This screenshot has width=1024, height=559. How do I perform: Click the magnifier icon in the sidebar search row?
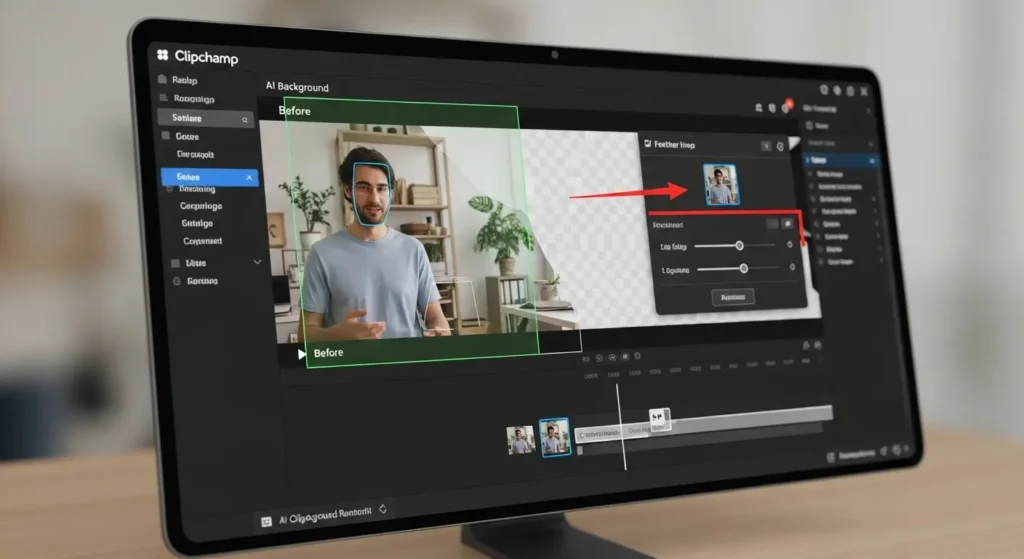pos(245,119)
